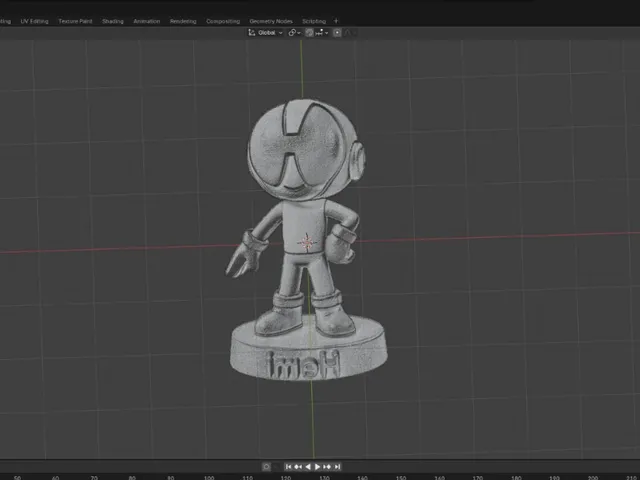Open the Compositing workspace tab
This screenshot has width=640, height=480.
(x=223, y=21)
